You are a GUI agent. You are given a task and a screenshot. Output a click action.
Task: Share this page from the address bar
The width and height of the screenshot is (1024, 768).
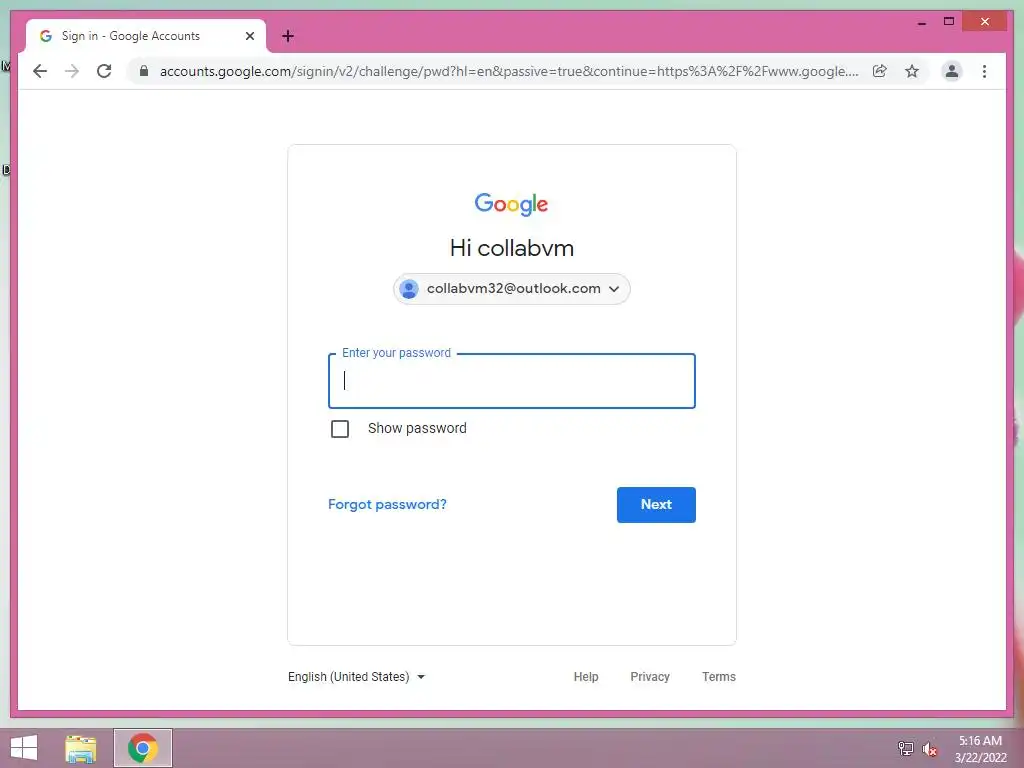(880, 71)
